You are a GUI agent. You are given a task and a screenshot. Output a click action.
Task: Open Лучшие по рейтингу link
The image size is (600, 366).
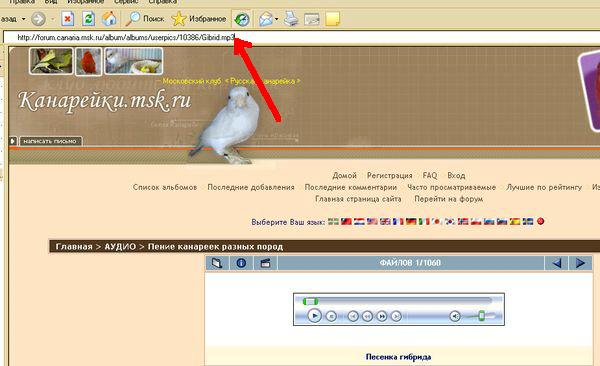(544, 187)
